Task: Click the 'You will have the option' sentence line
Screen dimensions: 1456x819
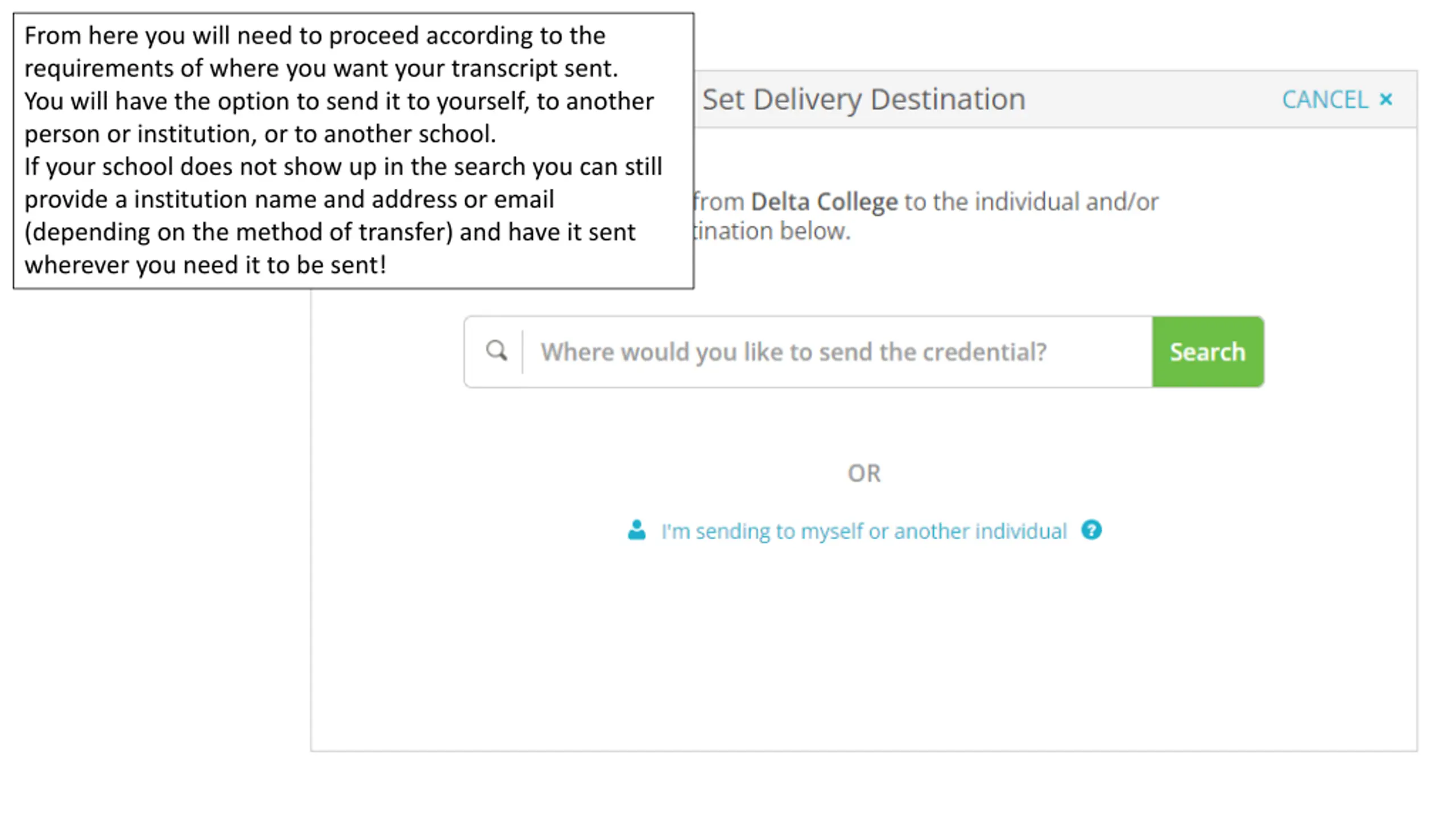Action: pyautogui.click(x=339, y=101)
